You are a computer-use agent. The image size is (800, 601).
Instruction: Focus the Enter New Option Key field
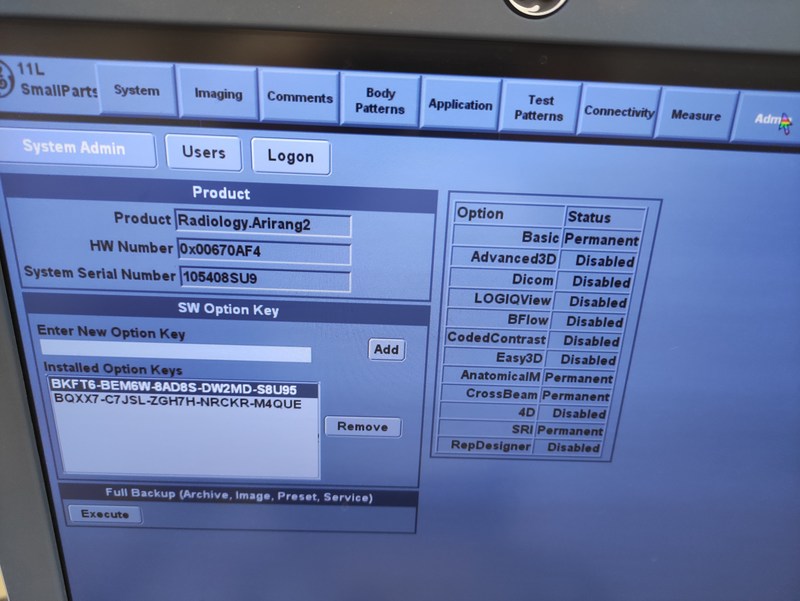[x=176, y=352]
